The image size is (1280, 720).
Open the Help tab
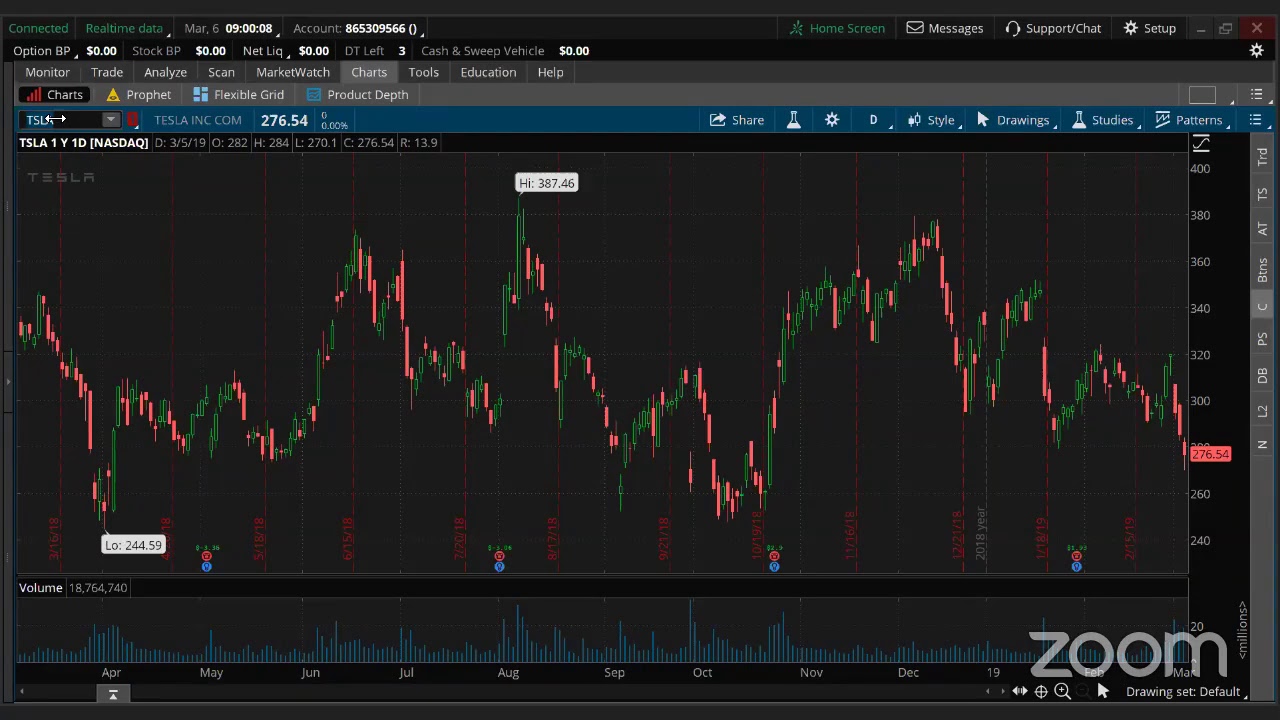(550, 72)
